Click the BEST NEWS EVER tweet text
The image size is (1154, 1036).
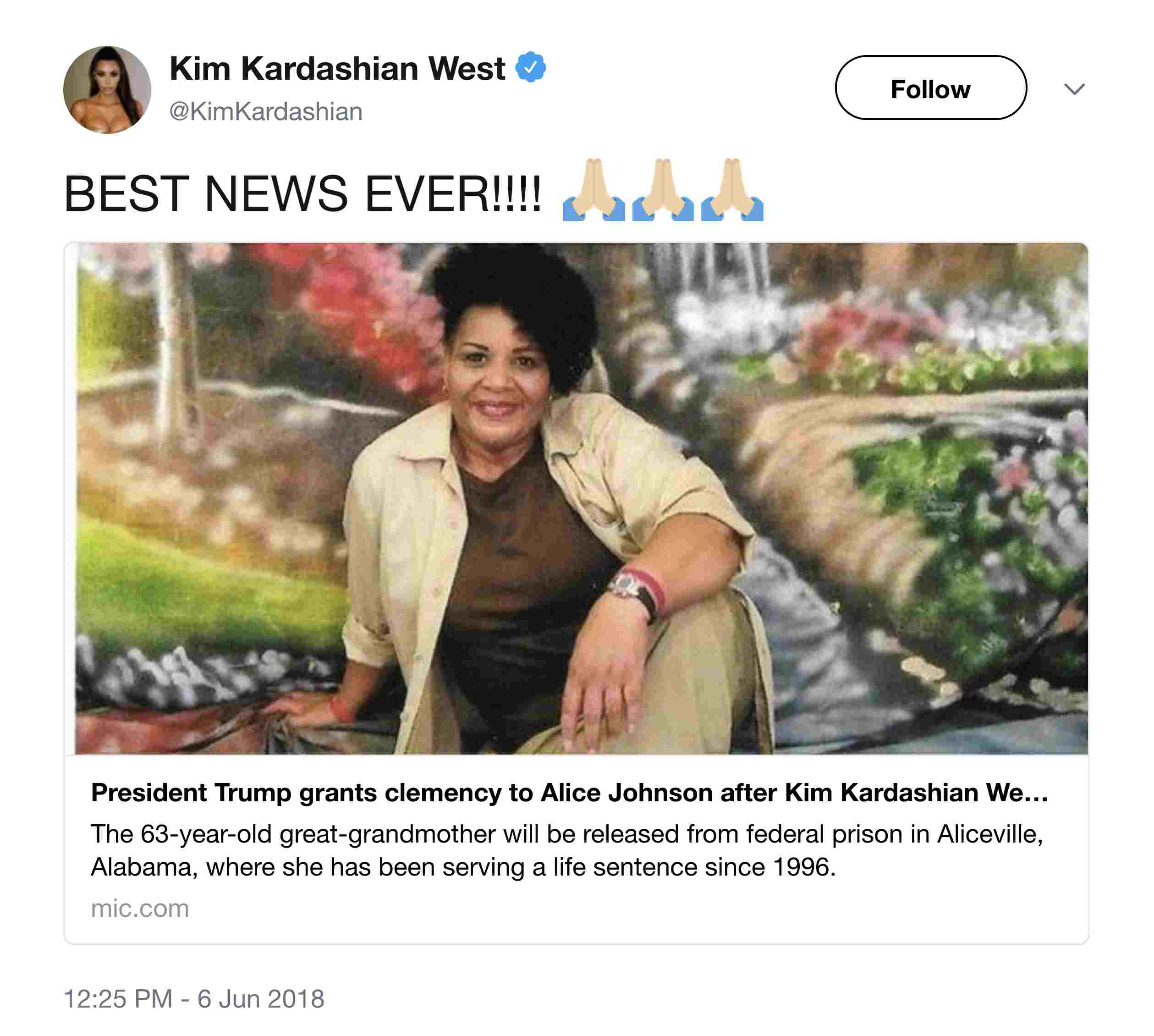303,194
